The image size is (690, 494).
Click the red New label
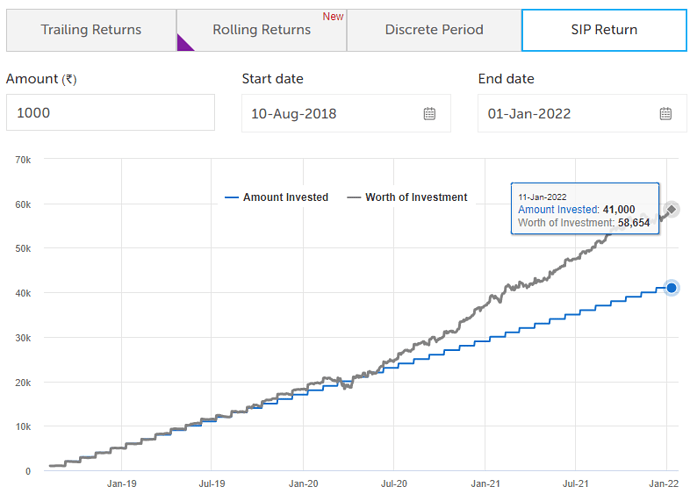[333, 17]
